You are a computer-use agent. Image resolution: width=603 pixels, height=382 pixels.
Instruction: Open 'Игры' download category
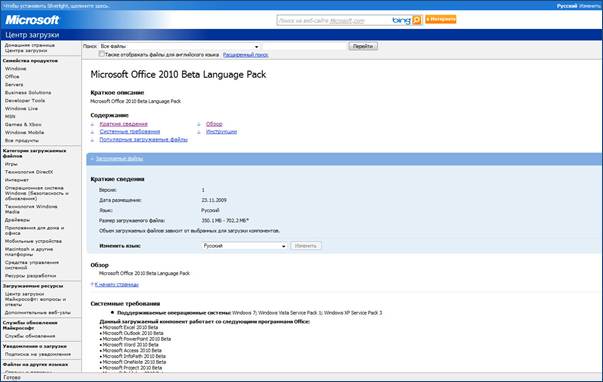coord(11,164)
